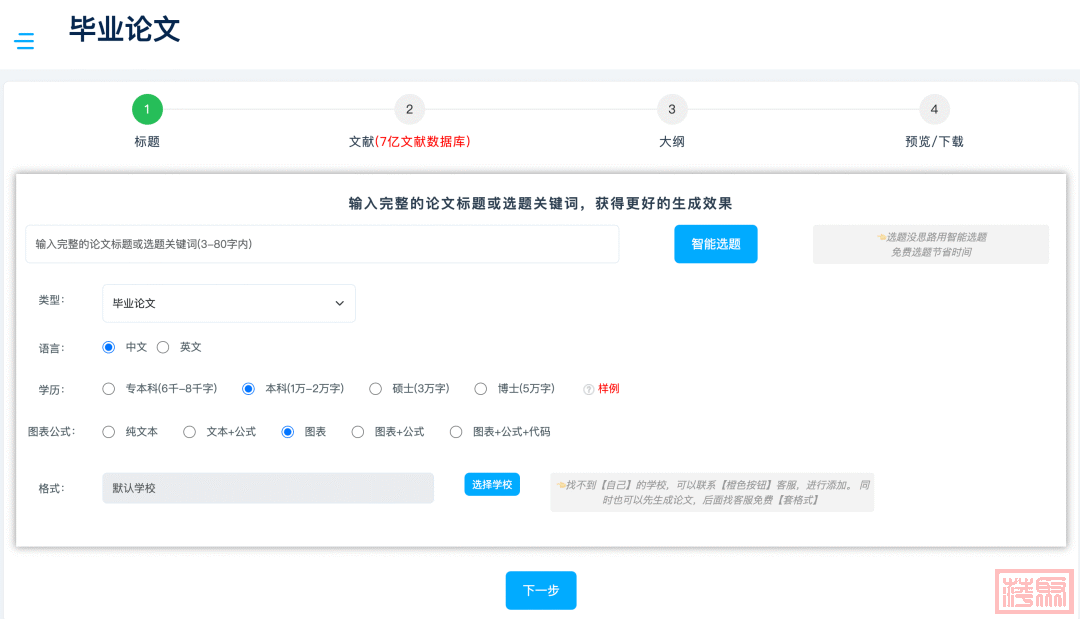Click the question mark icon beside 样例
This screenshot has height=619, width=1080.
[x=588, y=389]
